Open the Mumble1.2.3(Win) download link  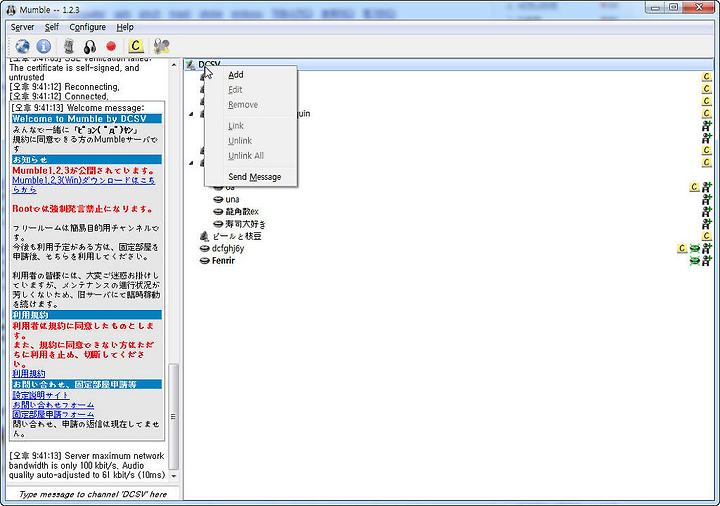[84, 185]
